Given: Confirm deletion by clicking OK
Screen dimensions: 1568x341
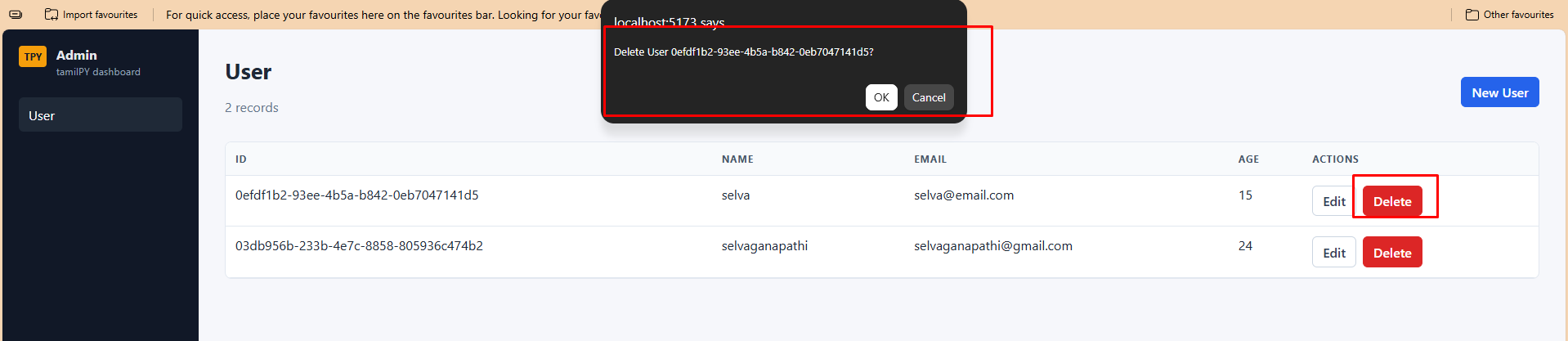Looking at the screenshot, I should 881,97.
